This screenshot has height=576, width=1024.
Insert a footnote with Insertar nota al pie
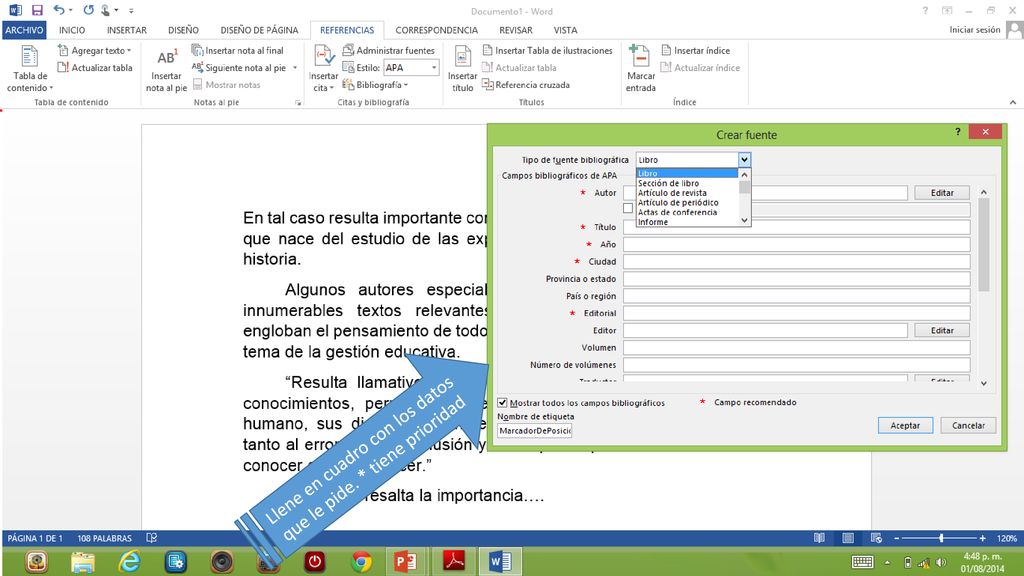166,69
